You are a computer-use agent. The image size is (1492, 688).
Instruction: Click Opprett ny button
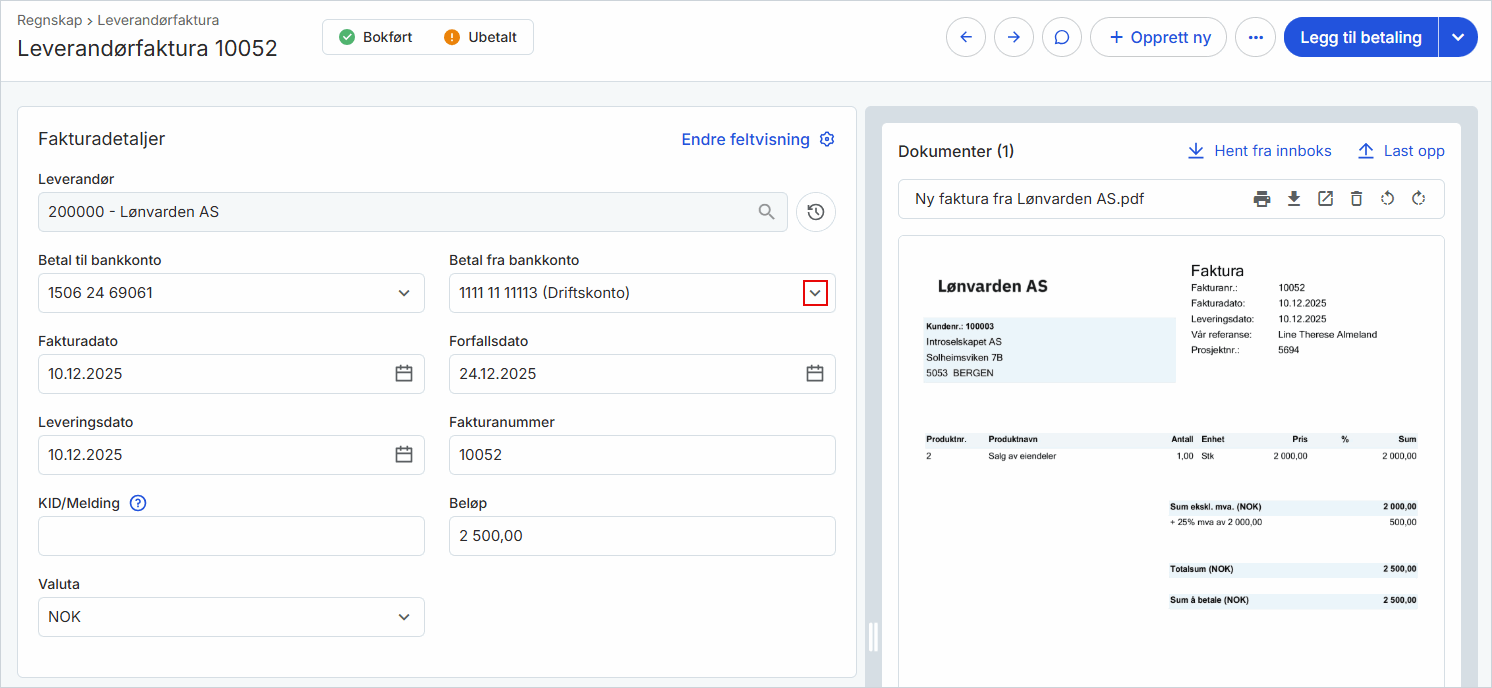click(1158, 37)
